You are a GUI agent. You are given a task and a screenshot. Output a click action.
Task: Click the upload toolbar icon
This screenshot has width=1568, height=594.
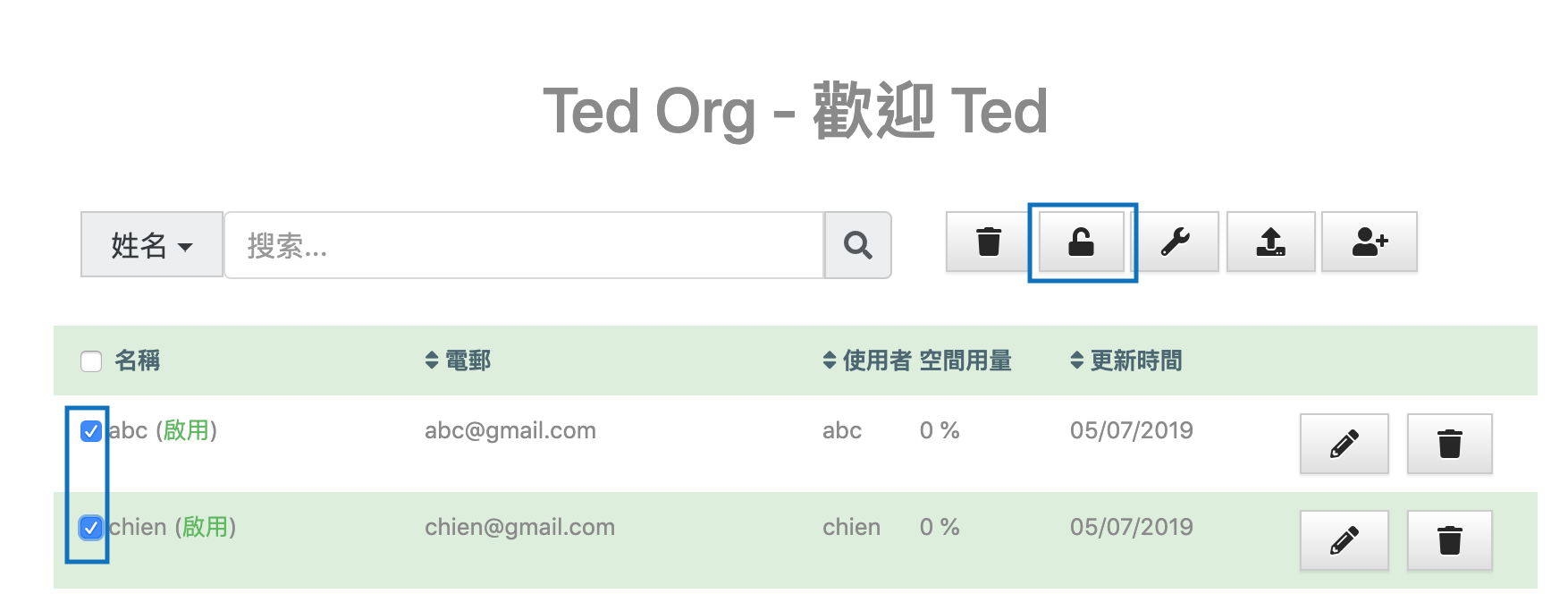coord(1270,242)
